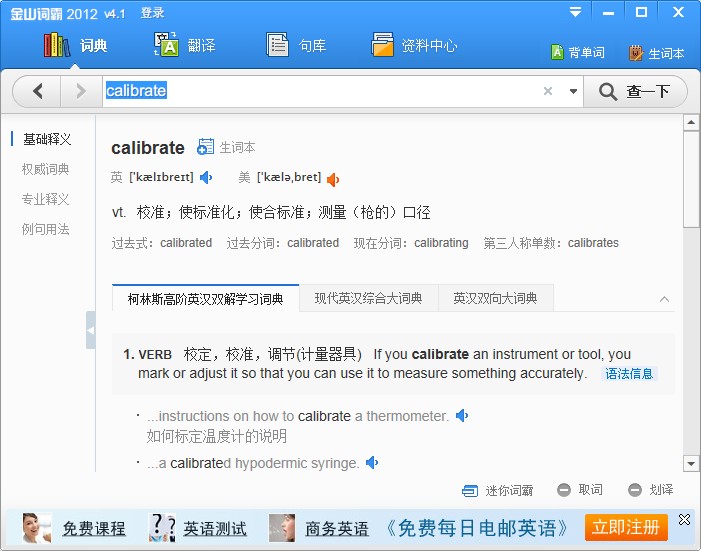The height and width of the screenshot is (551, 701).
Task: Click the 商务英语 thumbnail photo
Action: (282, 528)
